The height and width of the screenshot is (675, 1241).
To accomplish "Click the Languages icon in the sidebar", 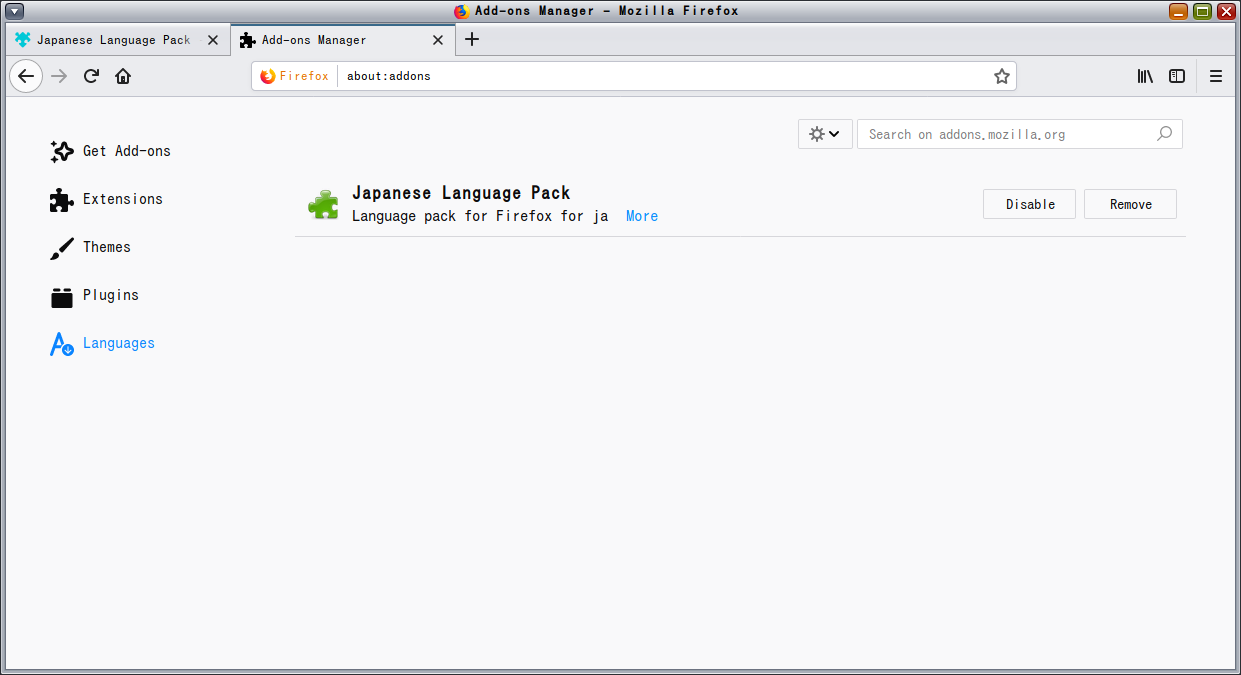I will 62,344.
